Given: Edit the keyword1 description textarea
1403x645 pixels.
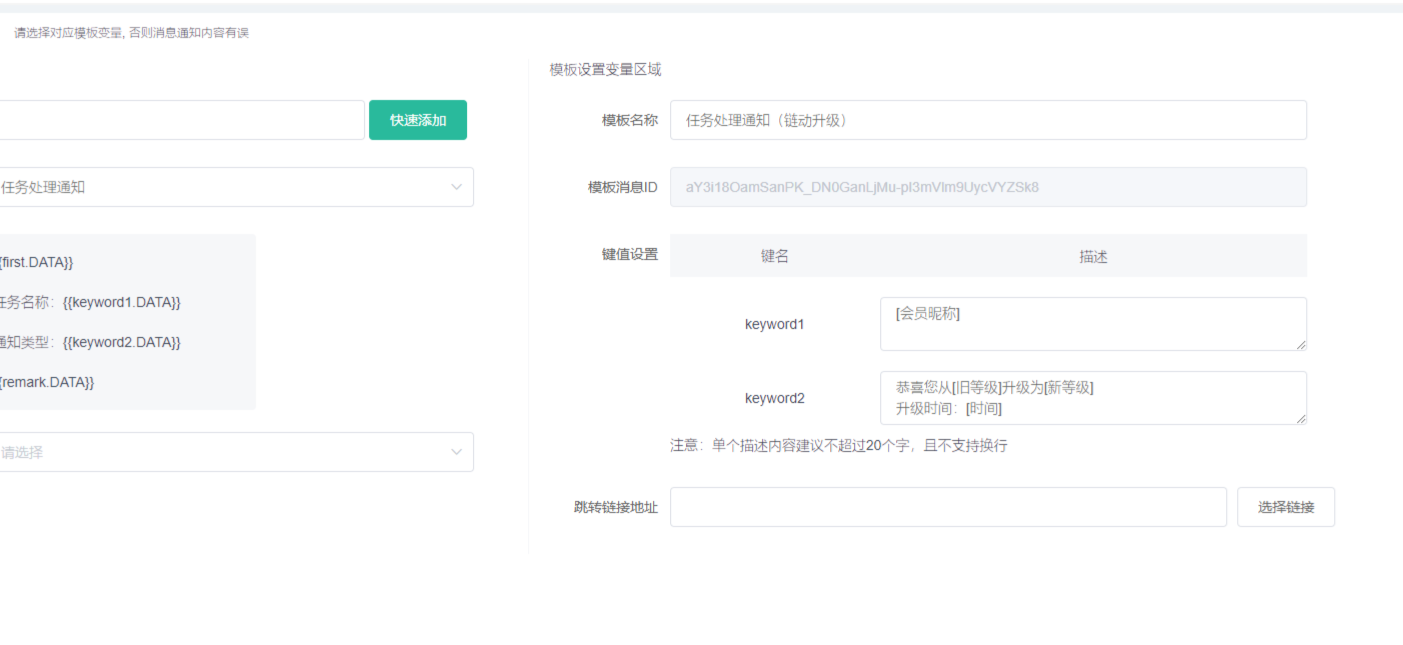Looking at the screenshot, I should (x=1092, y=324).
